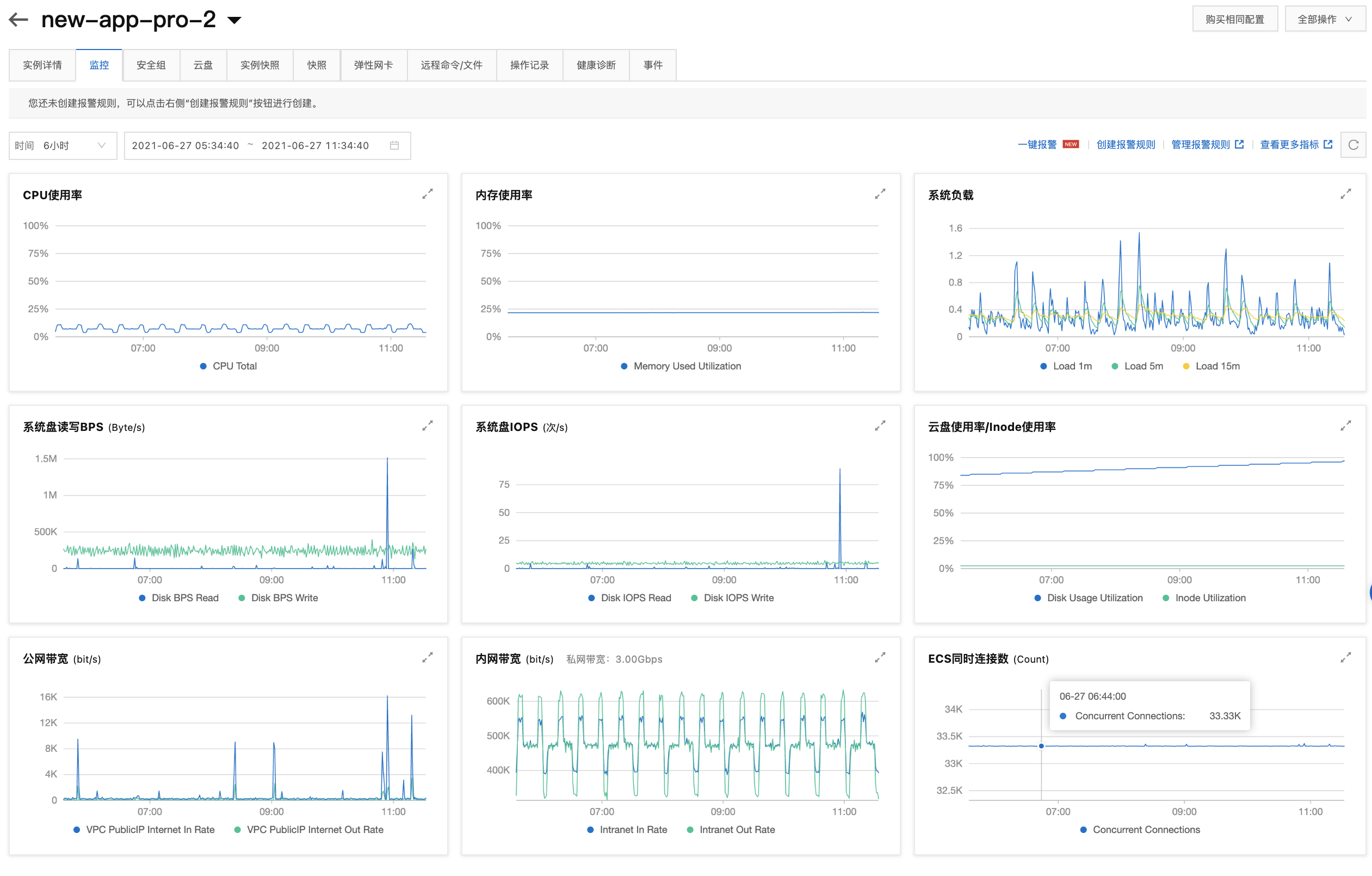Toggle the Disk Usage Utilization legend series
1372x876 pixels.
pos(1088,598)
